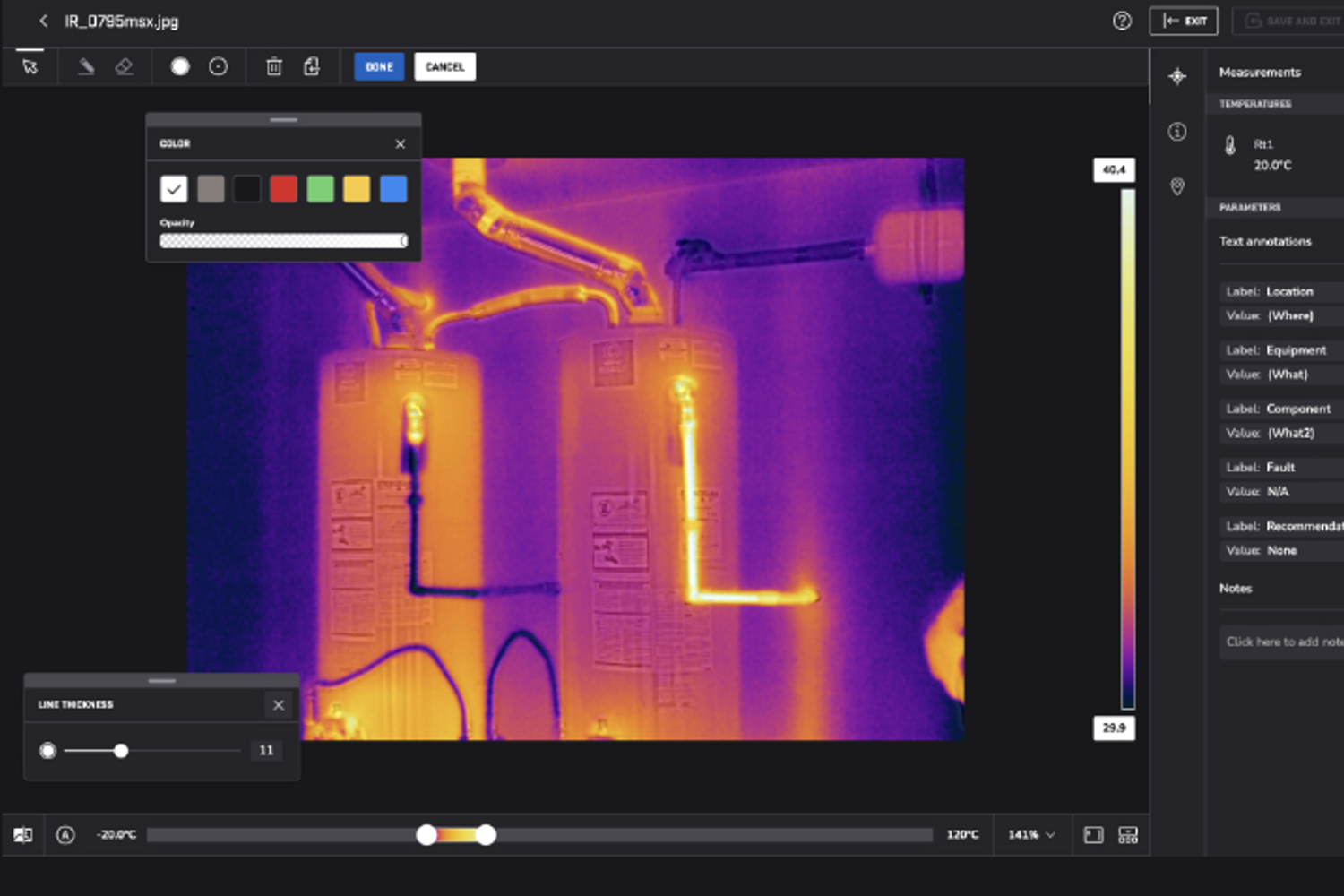Click the help question mark icon
Screen dimensions: 1344x896
pos(1122,22)
